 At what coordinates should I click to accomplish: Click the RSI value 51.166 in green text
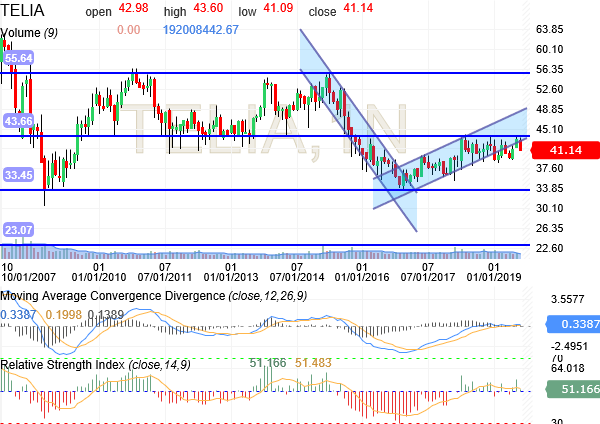coord(268,362)
